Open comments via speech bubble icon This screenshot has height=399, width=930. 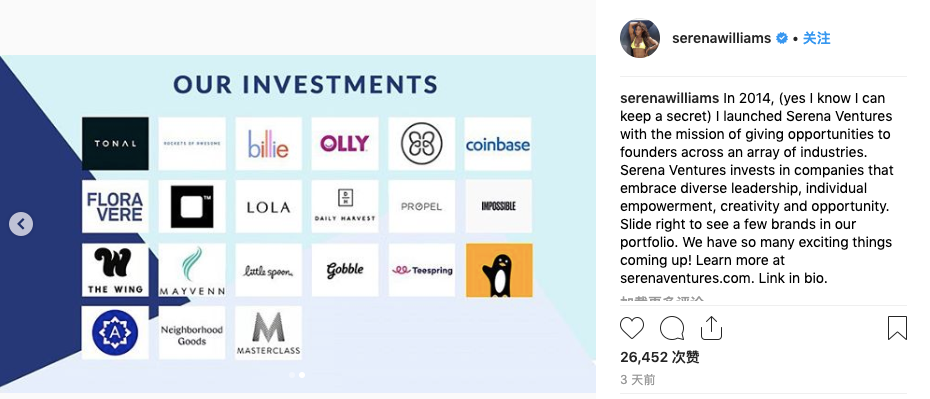coord(672,328)
